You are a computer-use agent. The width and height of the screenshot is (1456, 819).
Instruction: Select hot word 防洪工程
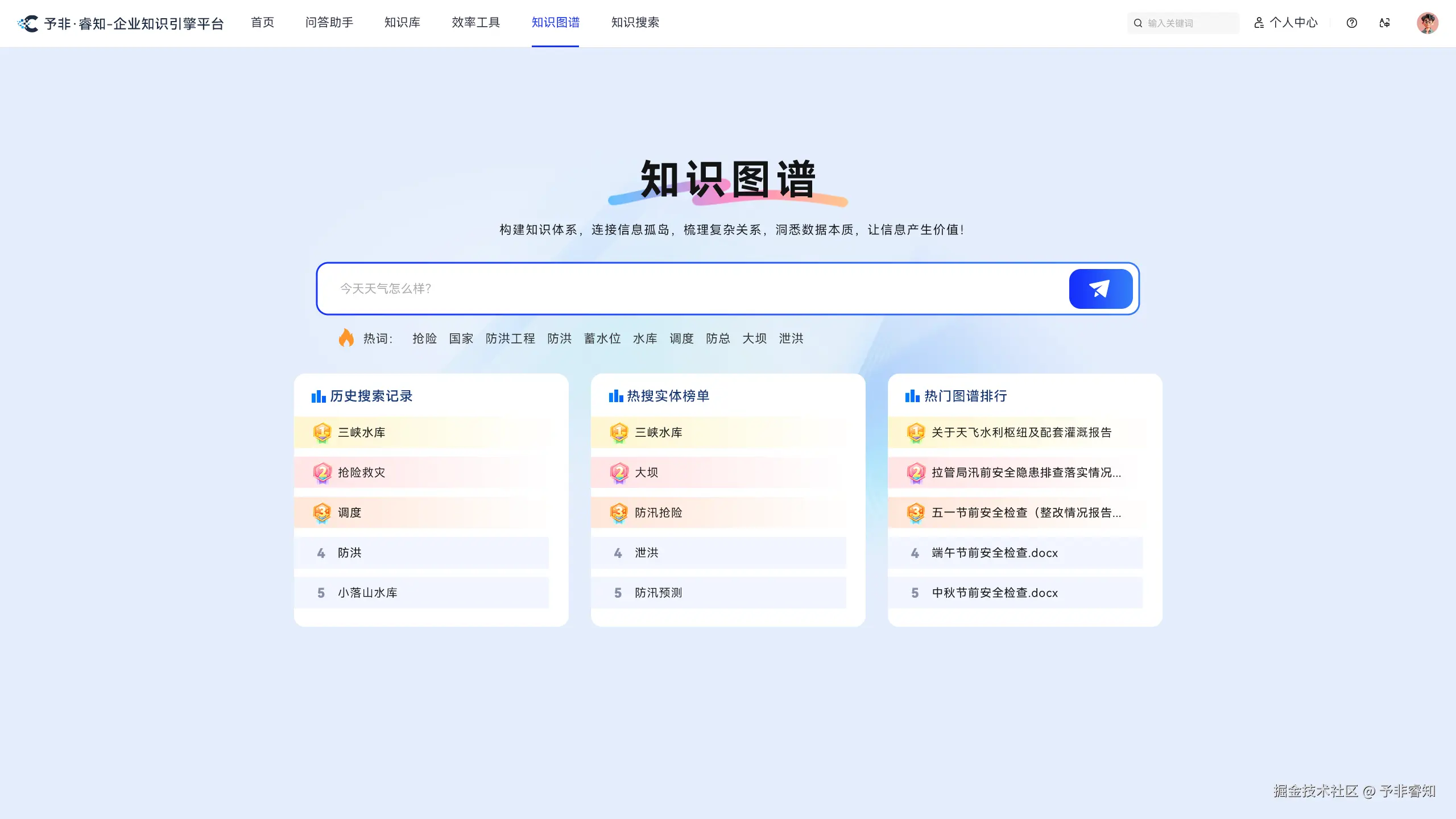pos(510,339)
